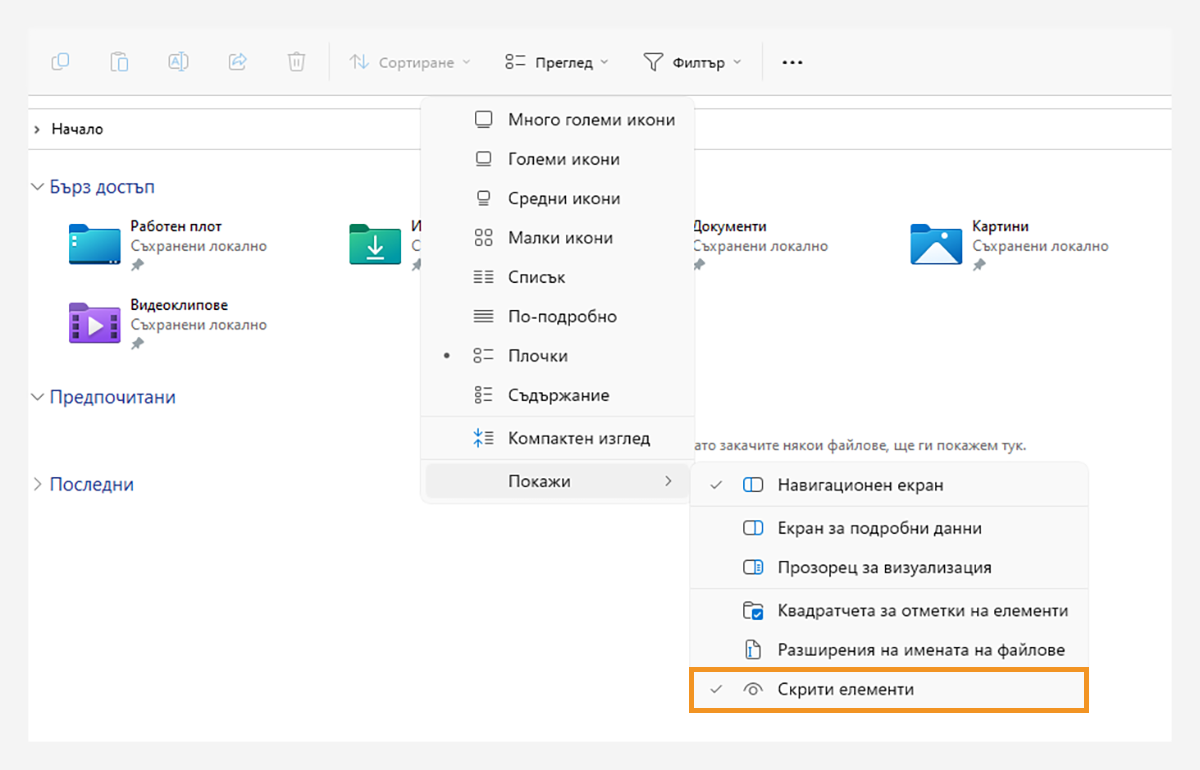The height and width of the screenshot is (770, 1200).
Task: Click the Paste clipboard icon
Action: [119, 62]
